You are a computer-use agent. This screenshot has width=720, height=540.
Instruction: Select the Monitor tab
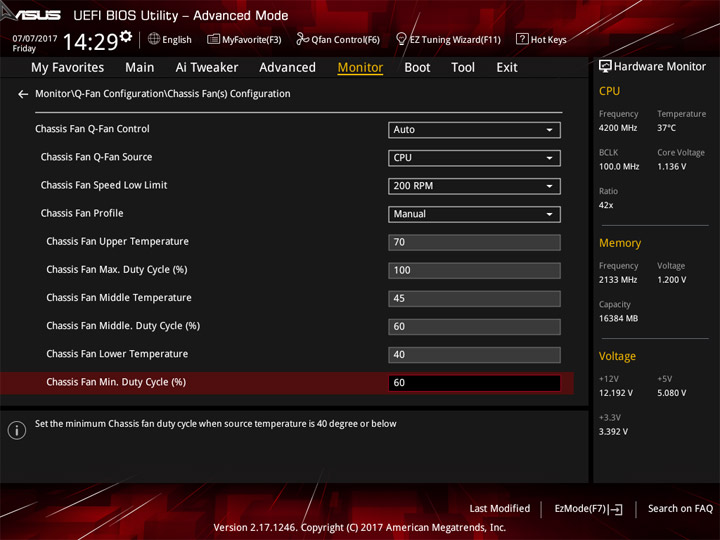(x=360, y=68)
